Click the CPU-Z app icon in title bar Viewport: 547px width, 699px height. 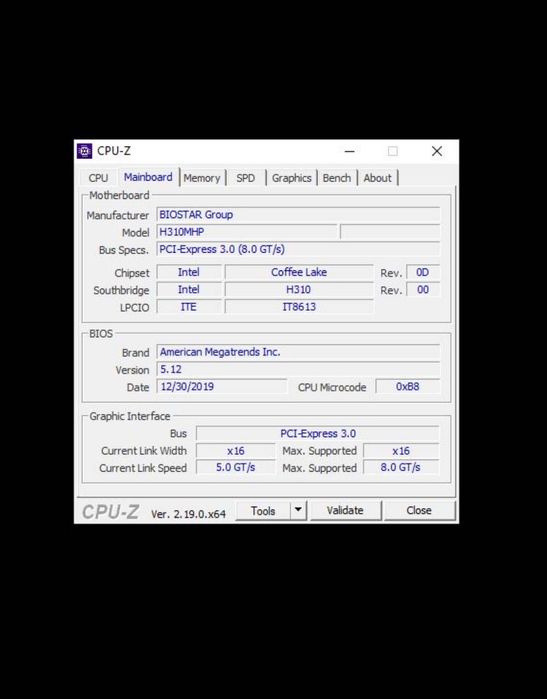tap(84, 151)
